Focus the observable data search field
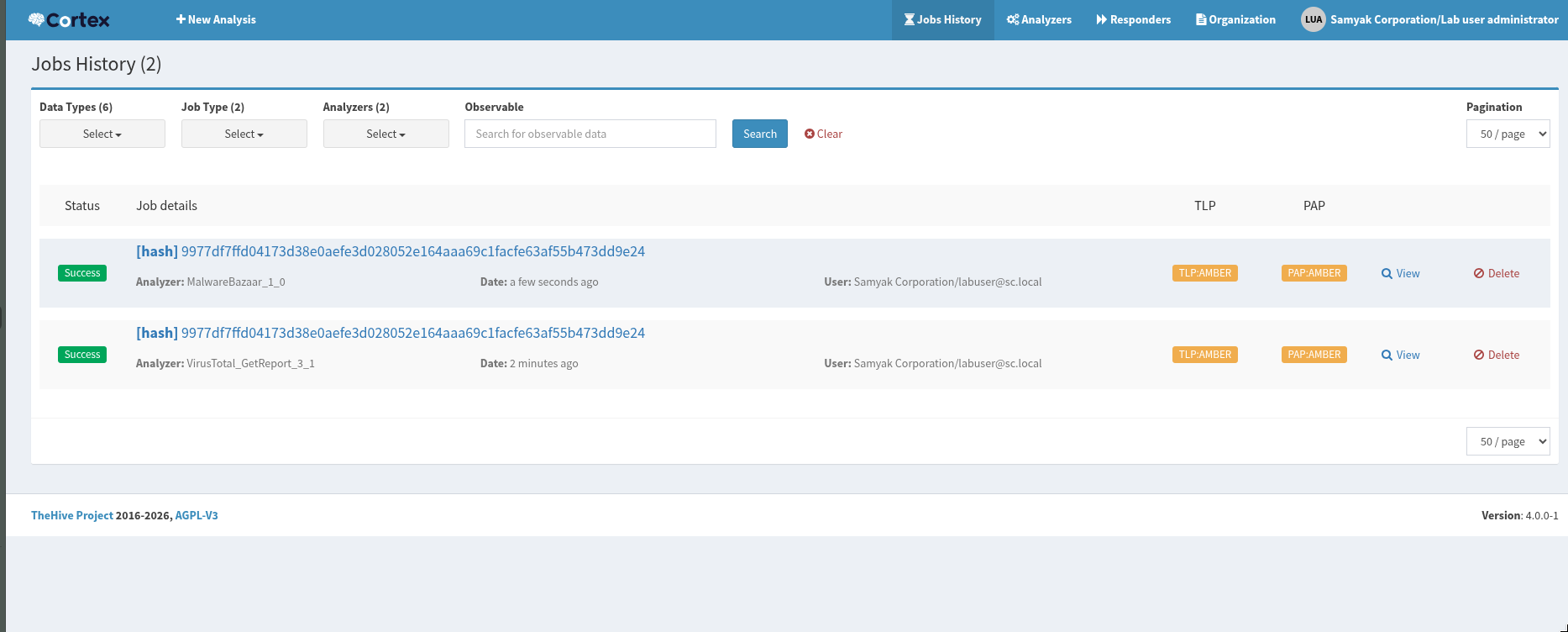Screen dimensions: 1568x632 tap(590, 134)
